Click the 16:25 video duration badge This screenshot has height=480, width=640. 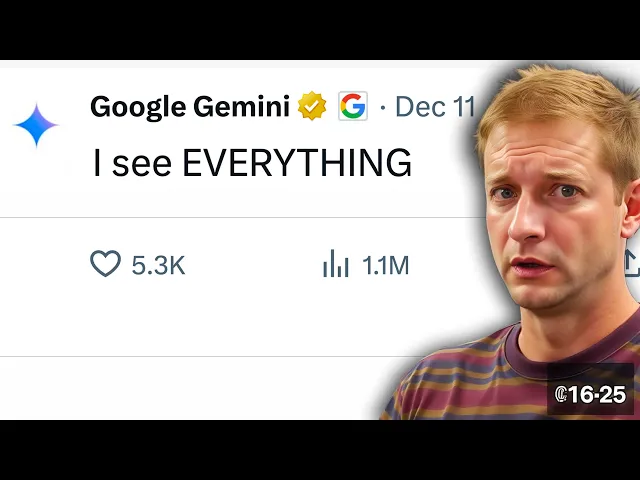pos(590,394)
